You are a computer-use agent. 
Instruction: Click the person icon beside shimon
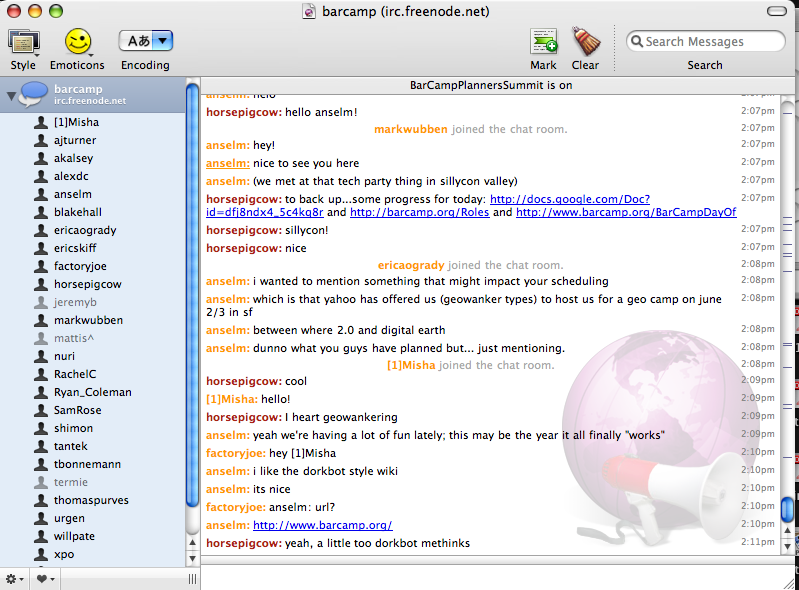click(41, 428)
